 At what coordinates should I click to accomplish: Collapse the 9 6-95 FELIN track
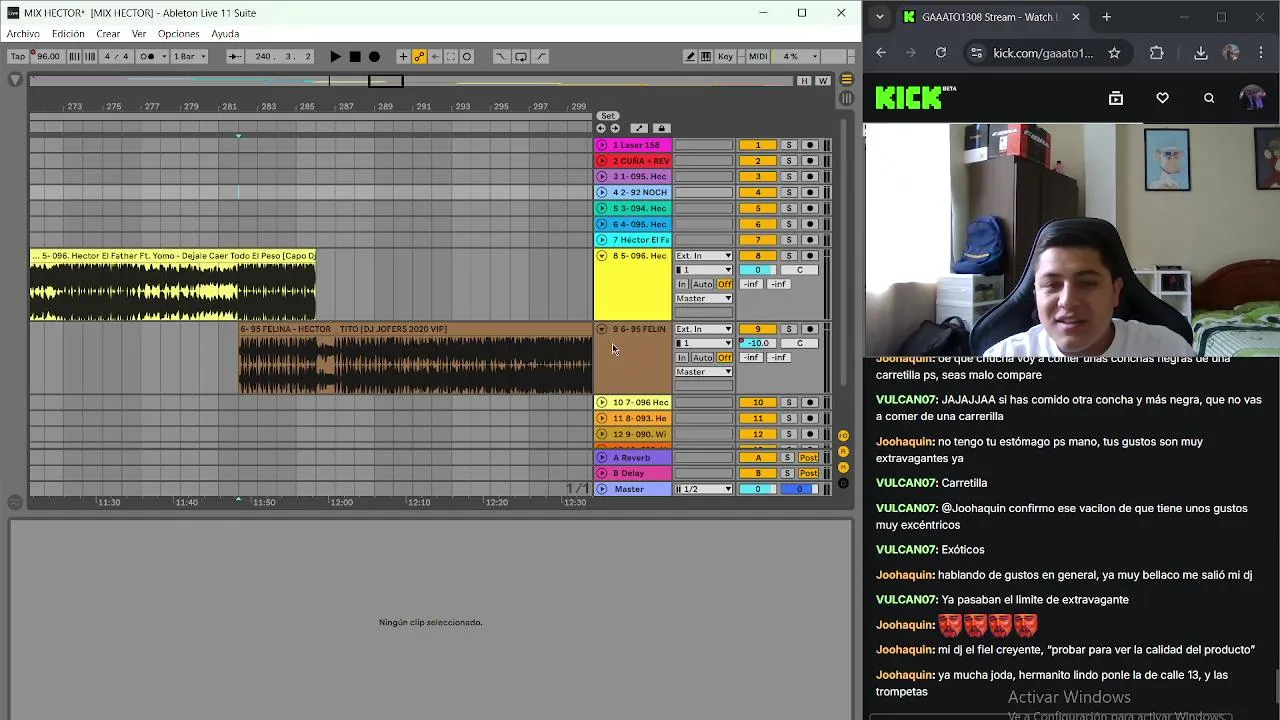click(x=602, y=329)
